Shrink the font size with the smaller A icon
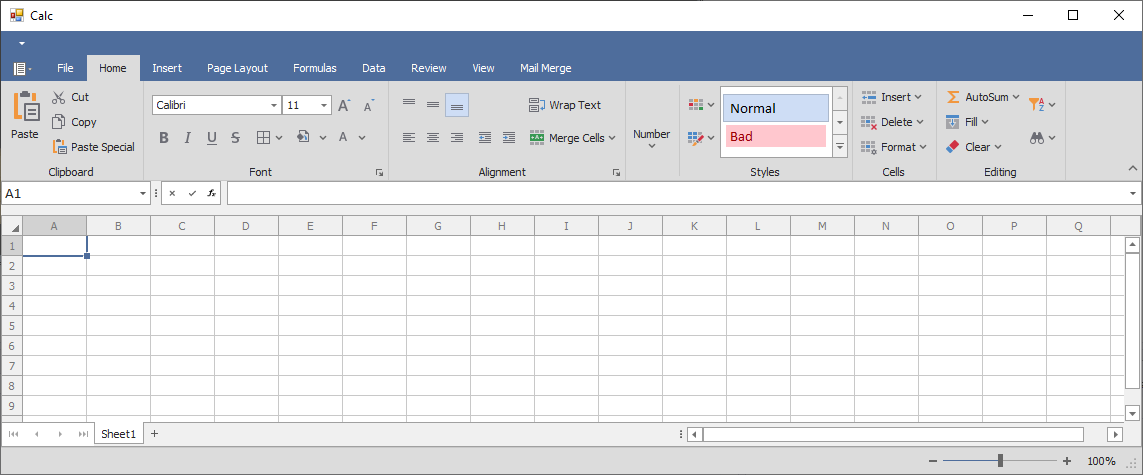Screen dimensions: 1143x475 coord(369,105)
